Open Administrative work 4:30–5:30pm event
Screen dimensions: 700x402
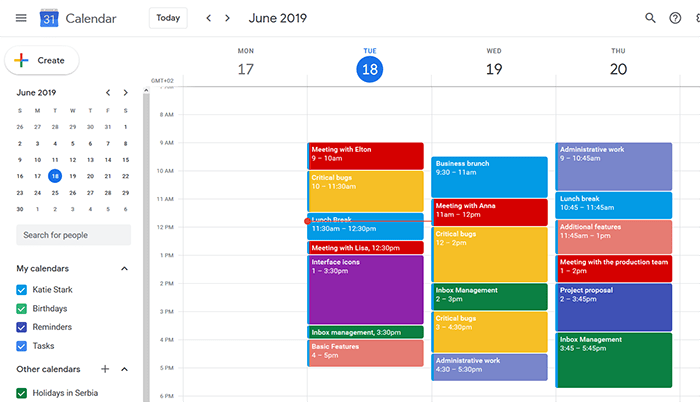(x=489, y=367)
